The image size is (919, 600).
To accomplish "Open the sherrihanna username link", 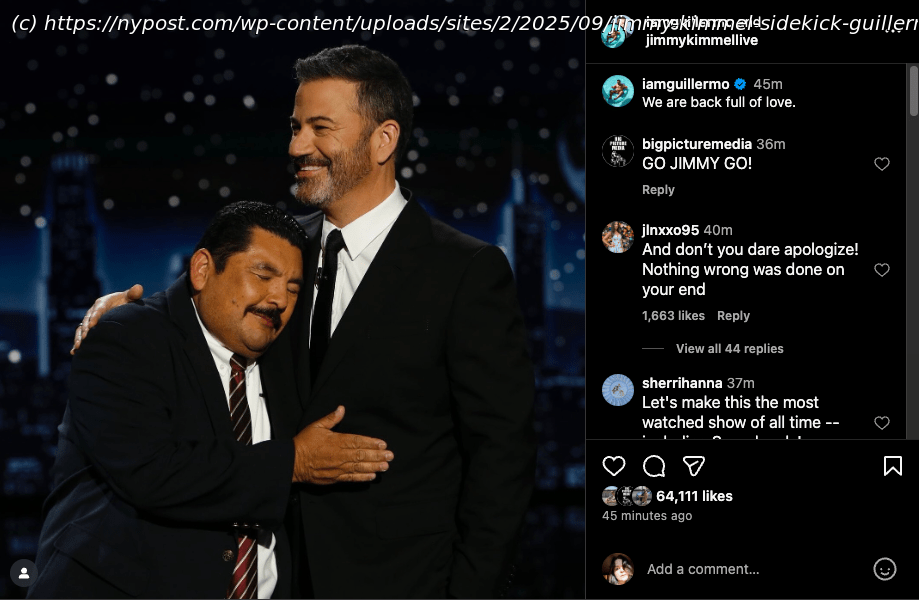I will coord(682,383).
